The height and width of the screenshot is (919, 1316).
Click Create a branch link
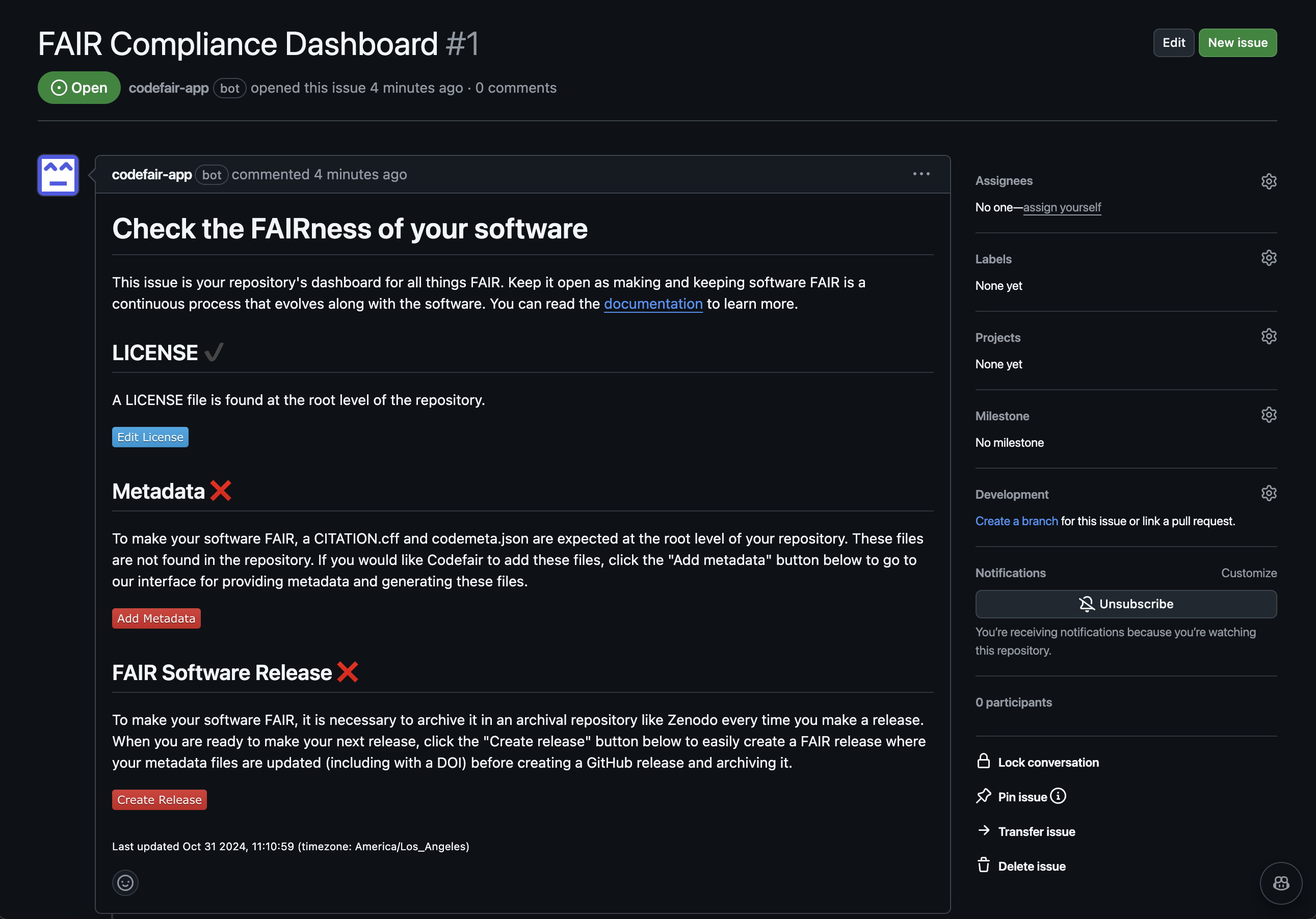pos(1016,521)
